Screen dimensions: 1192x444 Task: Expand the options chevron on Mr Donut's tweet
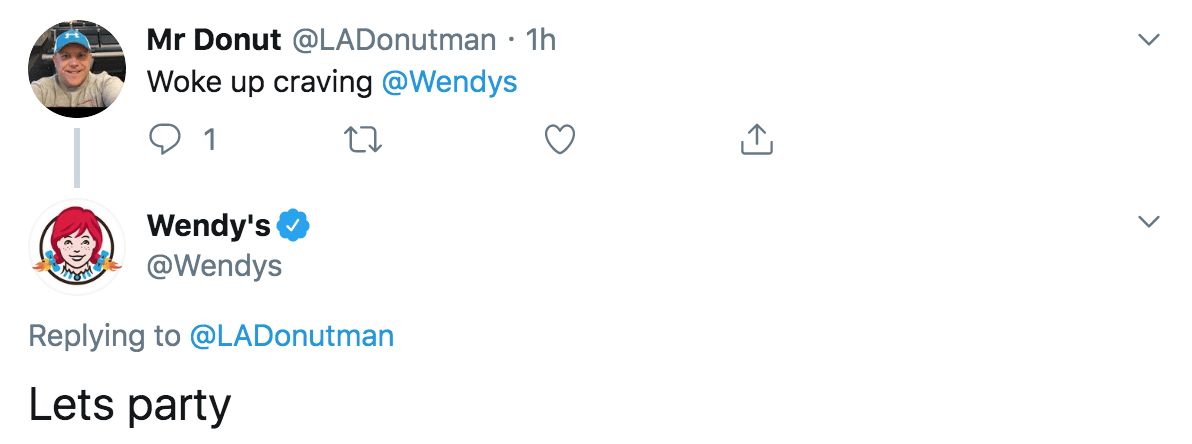click(x=1150, y=40)
